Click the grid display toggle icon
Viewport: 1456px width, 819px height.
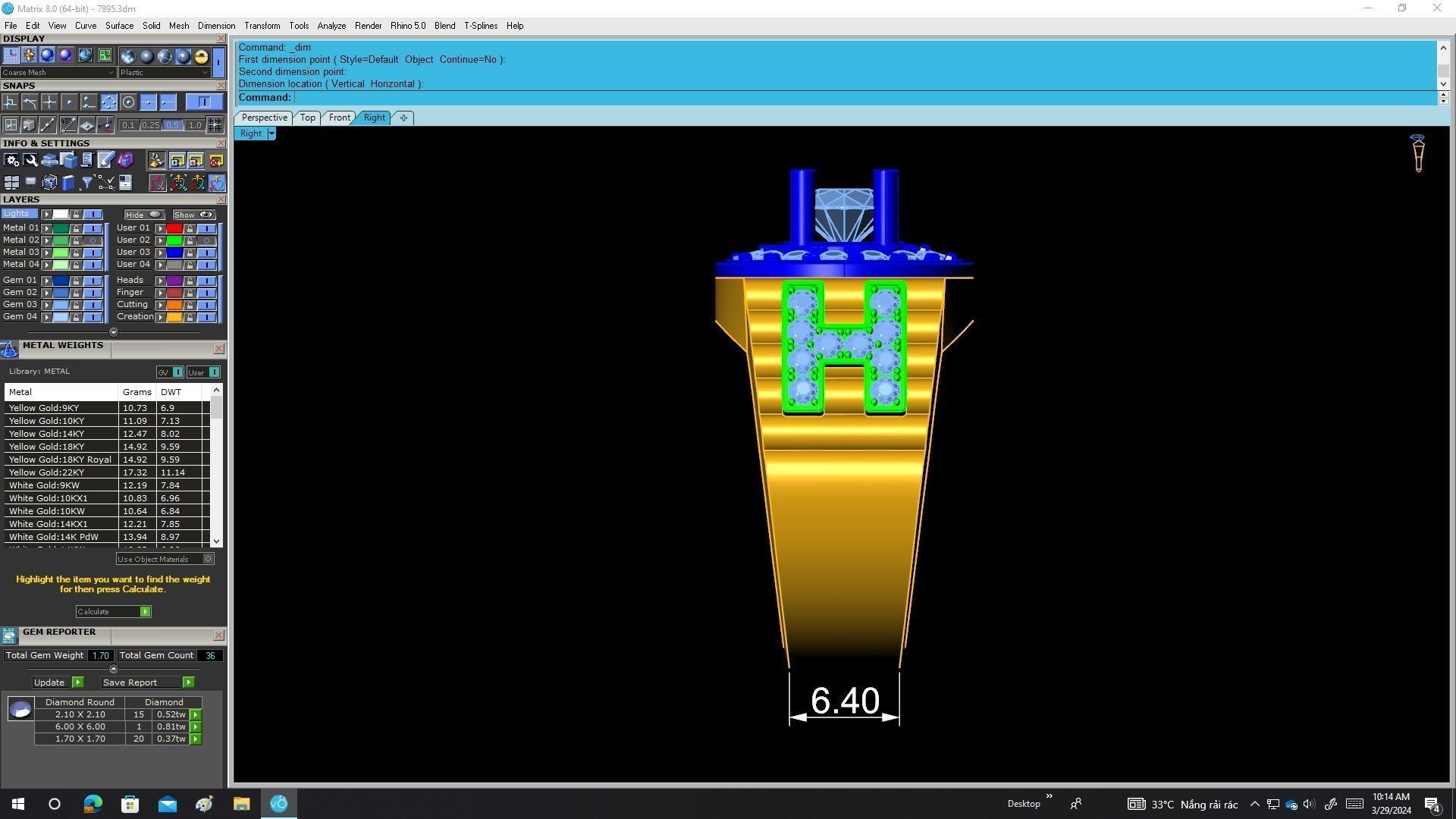coord(11,55)
